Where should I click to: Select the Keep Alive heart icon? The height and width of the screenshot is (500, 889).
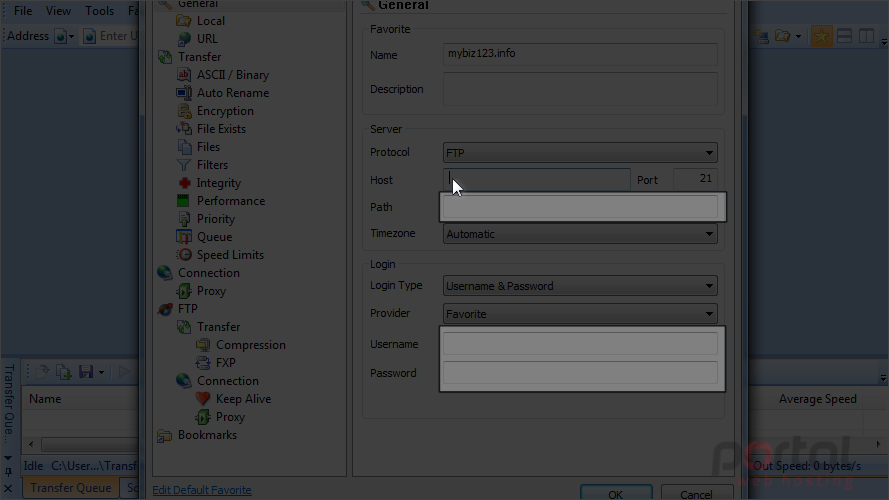pos(203,399)
